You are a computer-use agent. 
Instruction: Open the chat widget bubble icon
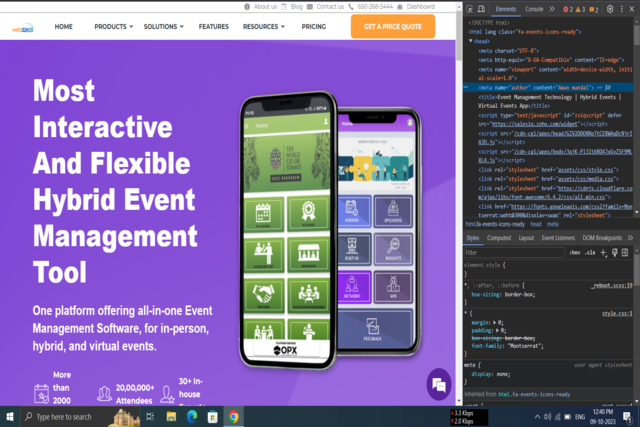pyautogui.click(x=439, y=385)
